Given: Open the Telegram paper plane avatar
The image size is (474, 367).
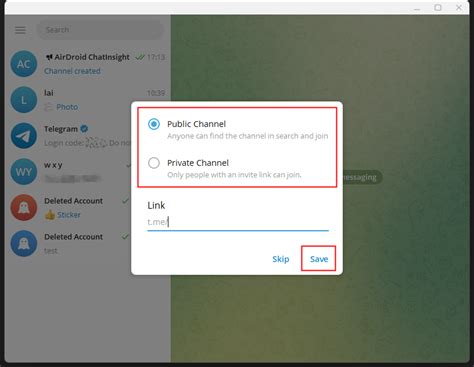Looking at the screenshot, I should click(24, 136).
